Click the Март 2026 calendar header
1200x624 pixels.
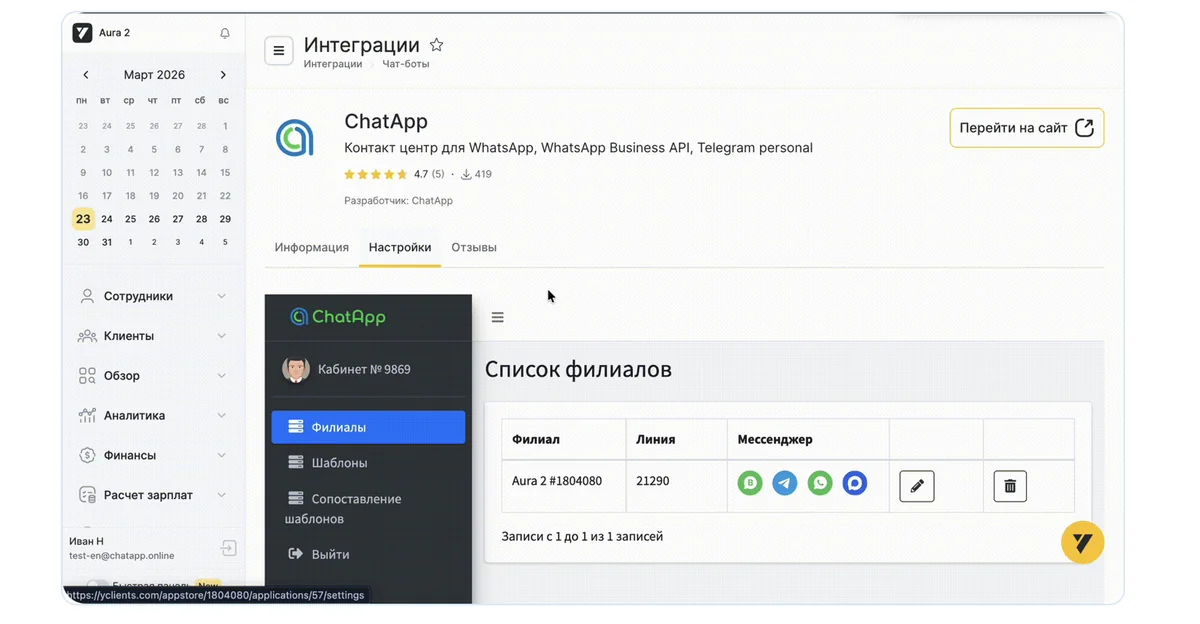[x=154, y=75]
